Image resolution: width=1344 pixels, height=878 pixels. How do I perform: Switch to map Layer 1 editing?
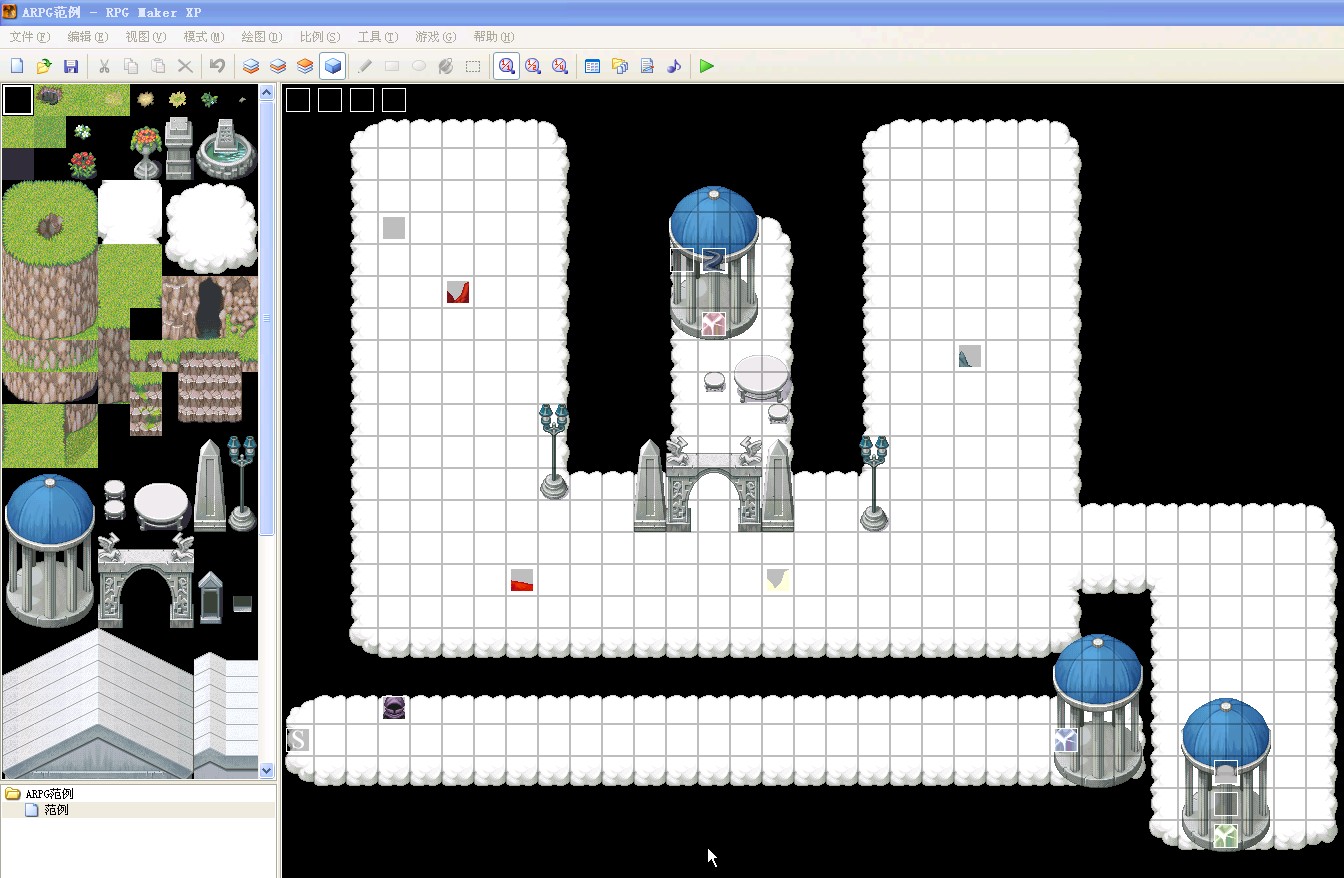click(251, 66)
